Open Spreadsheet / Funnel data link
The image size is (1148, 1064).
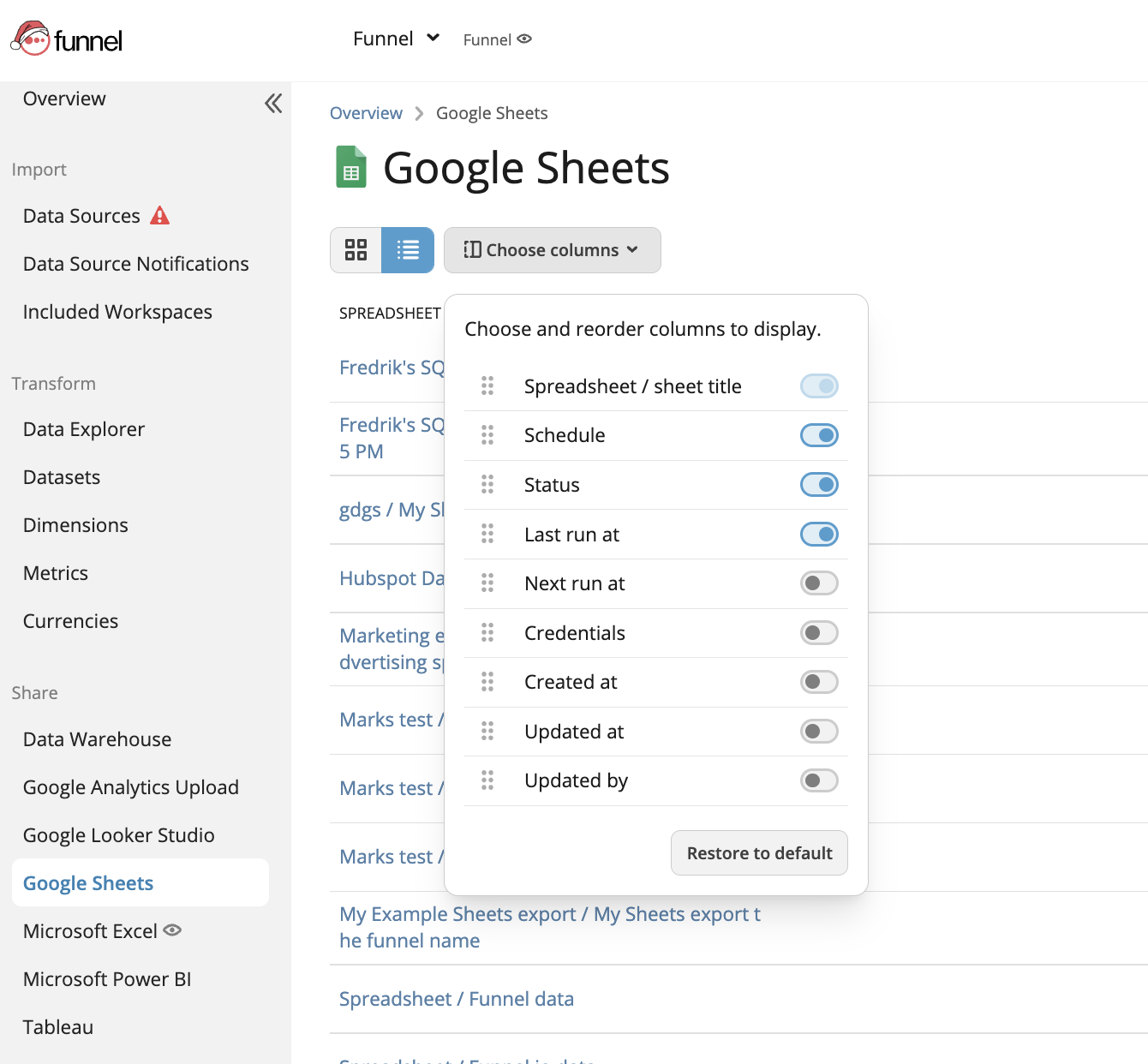pos(457,999)
